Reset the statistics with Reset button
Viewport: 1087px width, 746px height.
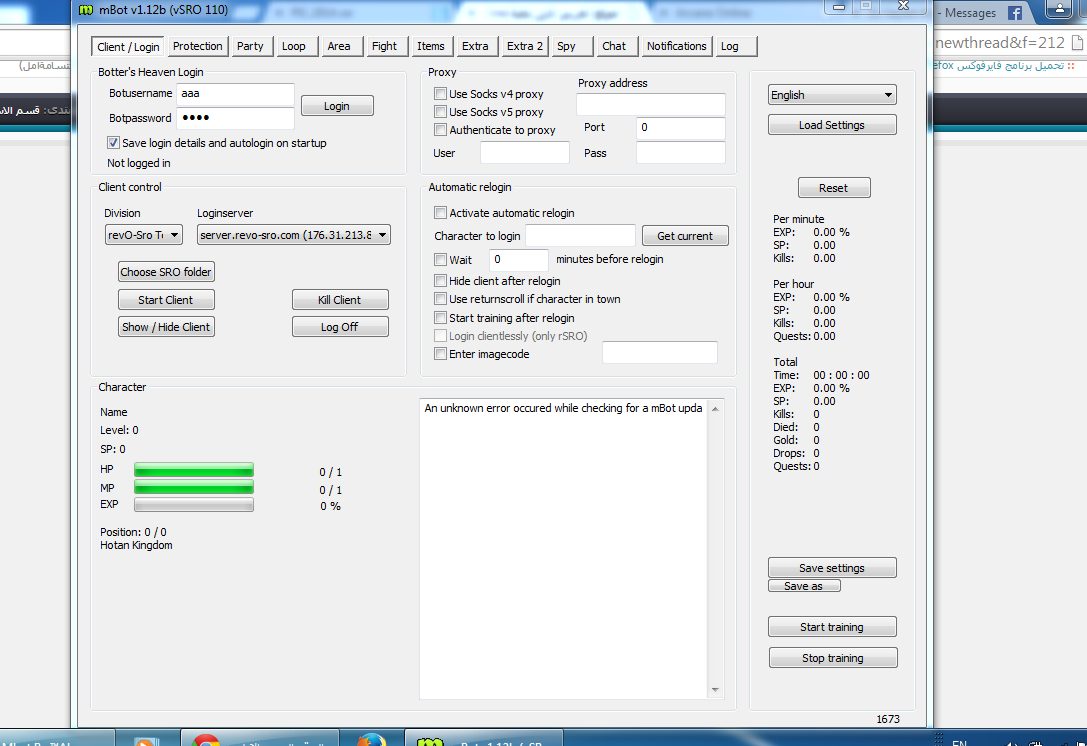click(x=834, y=188)
